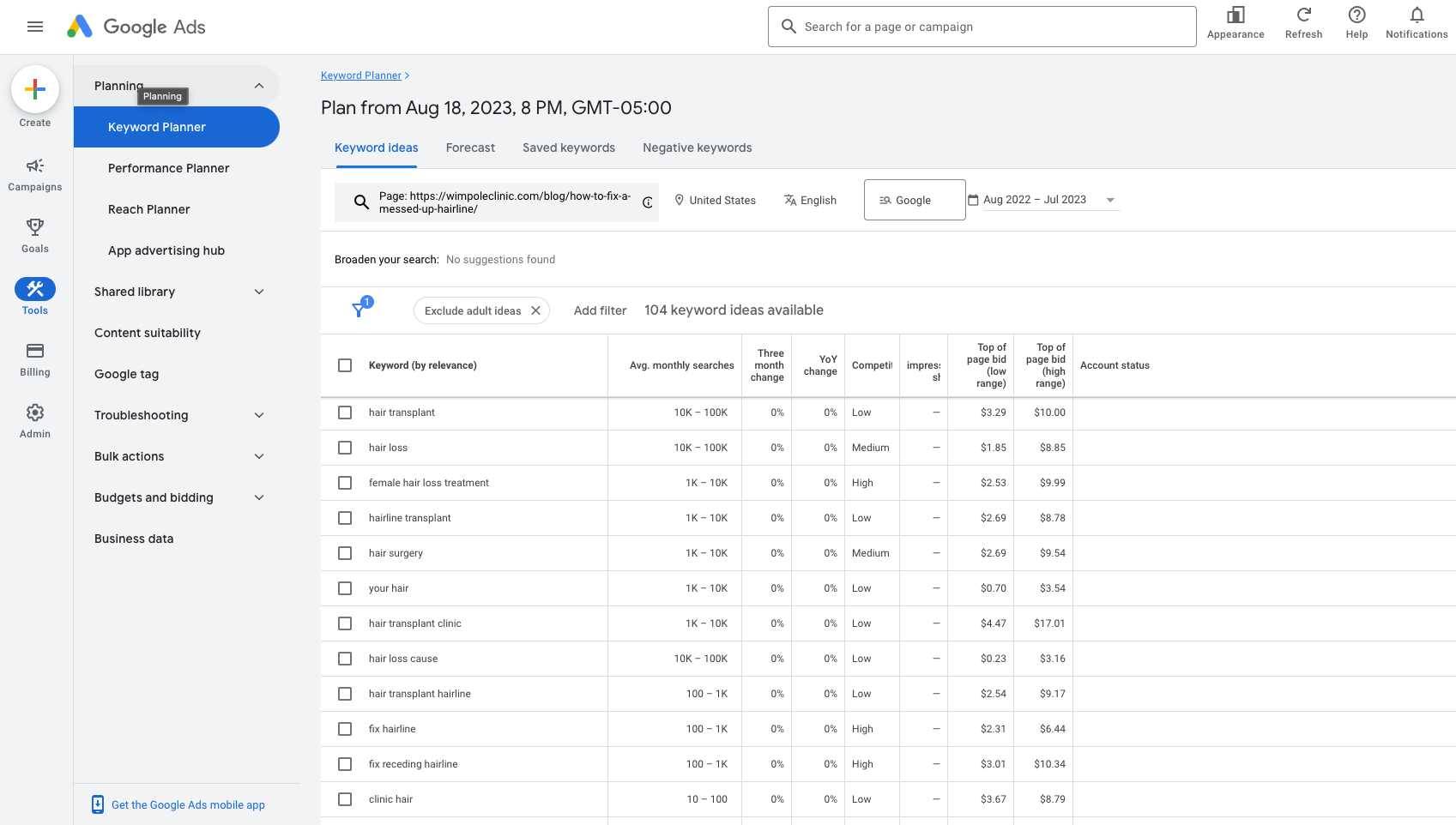This screenshot has height=825, width=1456.
Task: Click Get the Google Ads mobile app
Action: (188, 805)
